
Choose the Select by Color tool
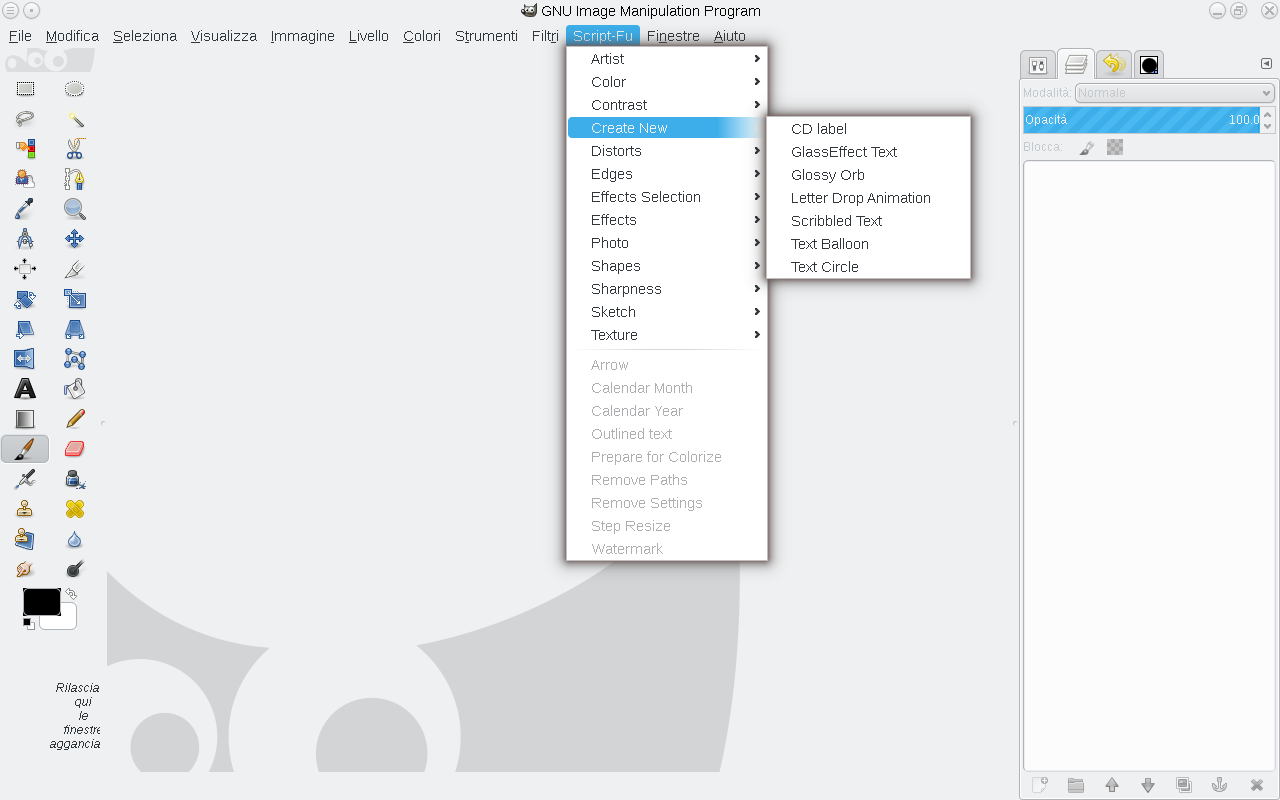pos(25,149)
